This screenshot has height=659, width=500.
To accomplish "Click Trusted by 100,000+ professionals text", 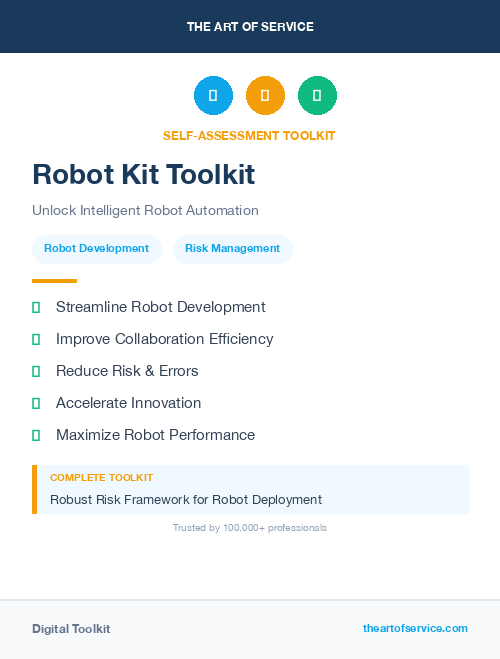I will point(250,528).
